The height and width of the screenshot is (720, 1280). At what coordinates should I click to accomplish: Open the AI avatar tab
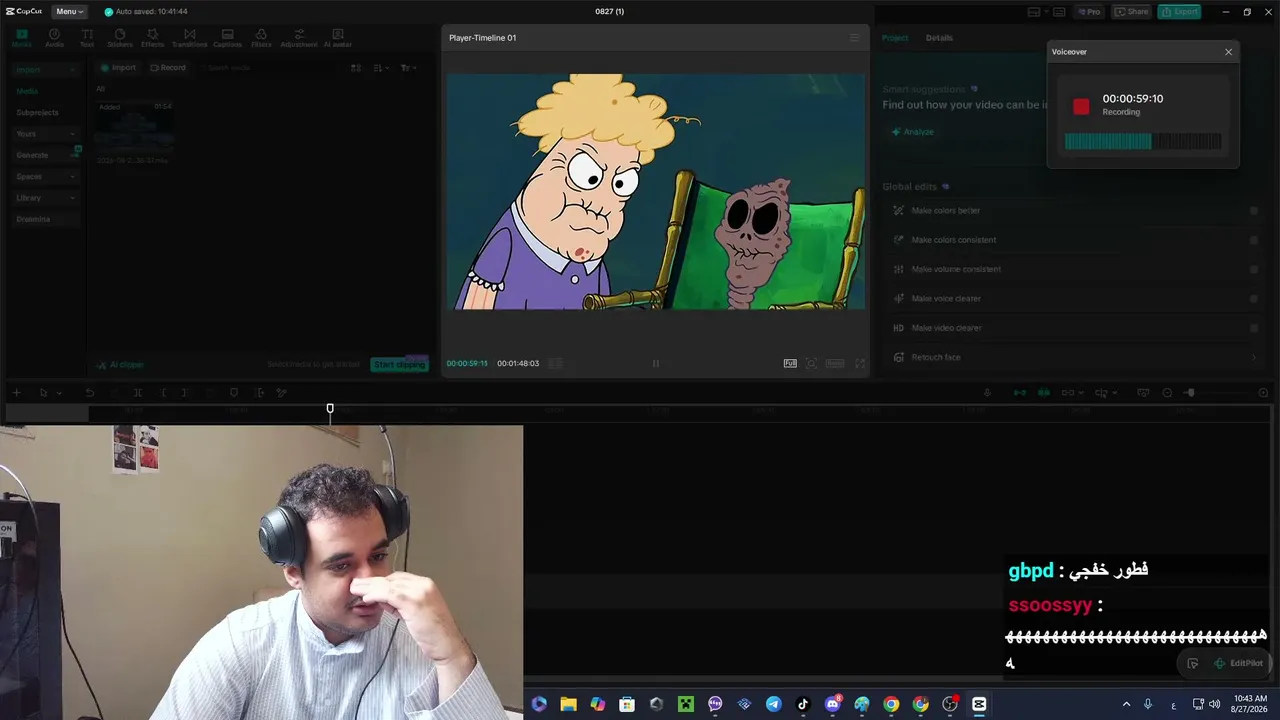click(x=337, y=38)
